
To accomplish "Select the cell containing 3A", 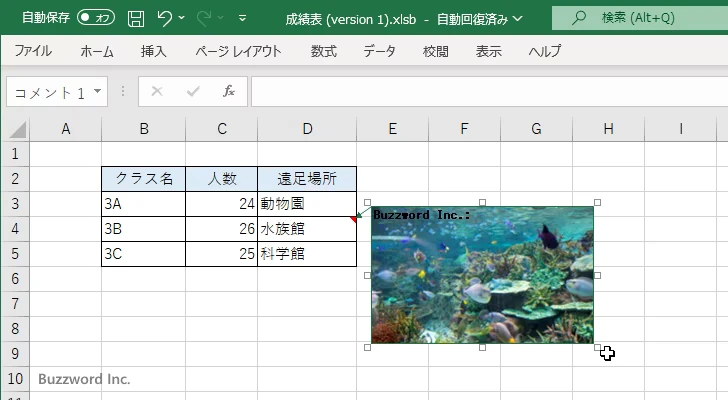I will [x=143, y=204].
